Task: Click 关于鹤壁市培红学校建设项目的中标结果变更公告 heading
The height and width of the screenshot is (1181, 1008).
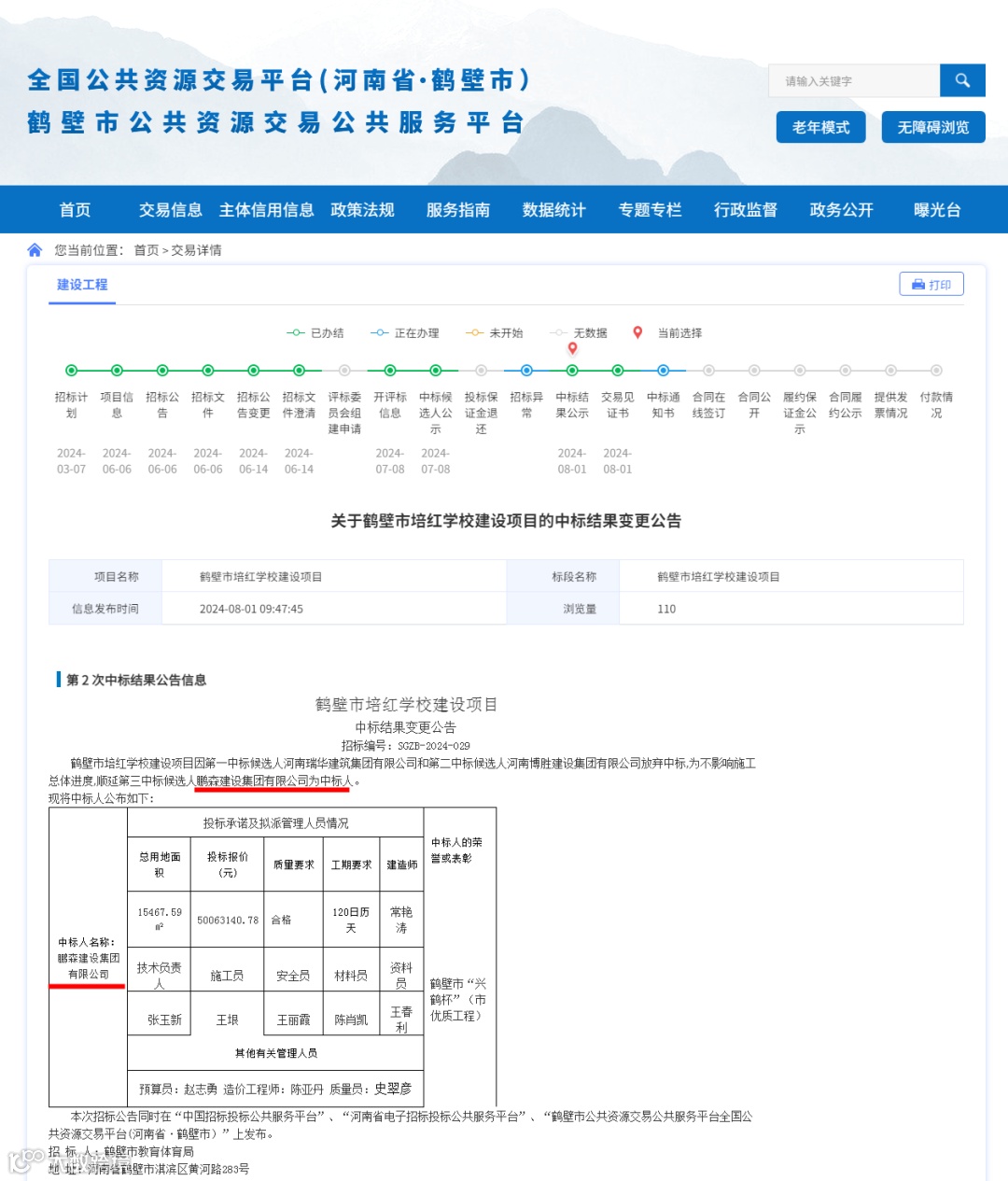Action: 506,521
